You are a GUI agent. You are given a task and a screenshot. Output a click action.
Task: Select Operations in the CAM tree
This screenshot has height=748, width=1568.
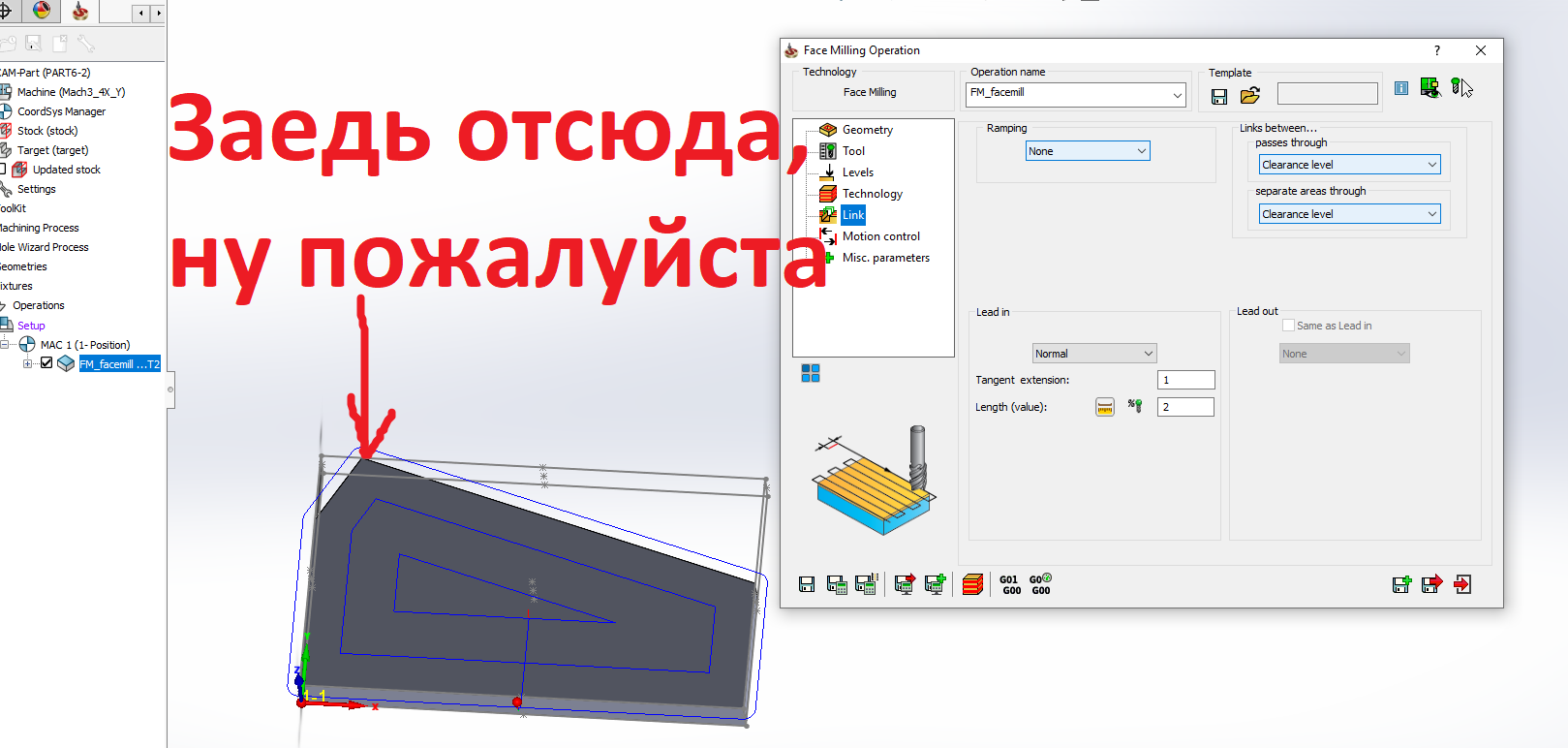(39, 305)
